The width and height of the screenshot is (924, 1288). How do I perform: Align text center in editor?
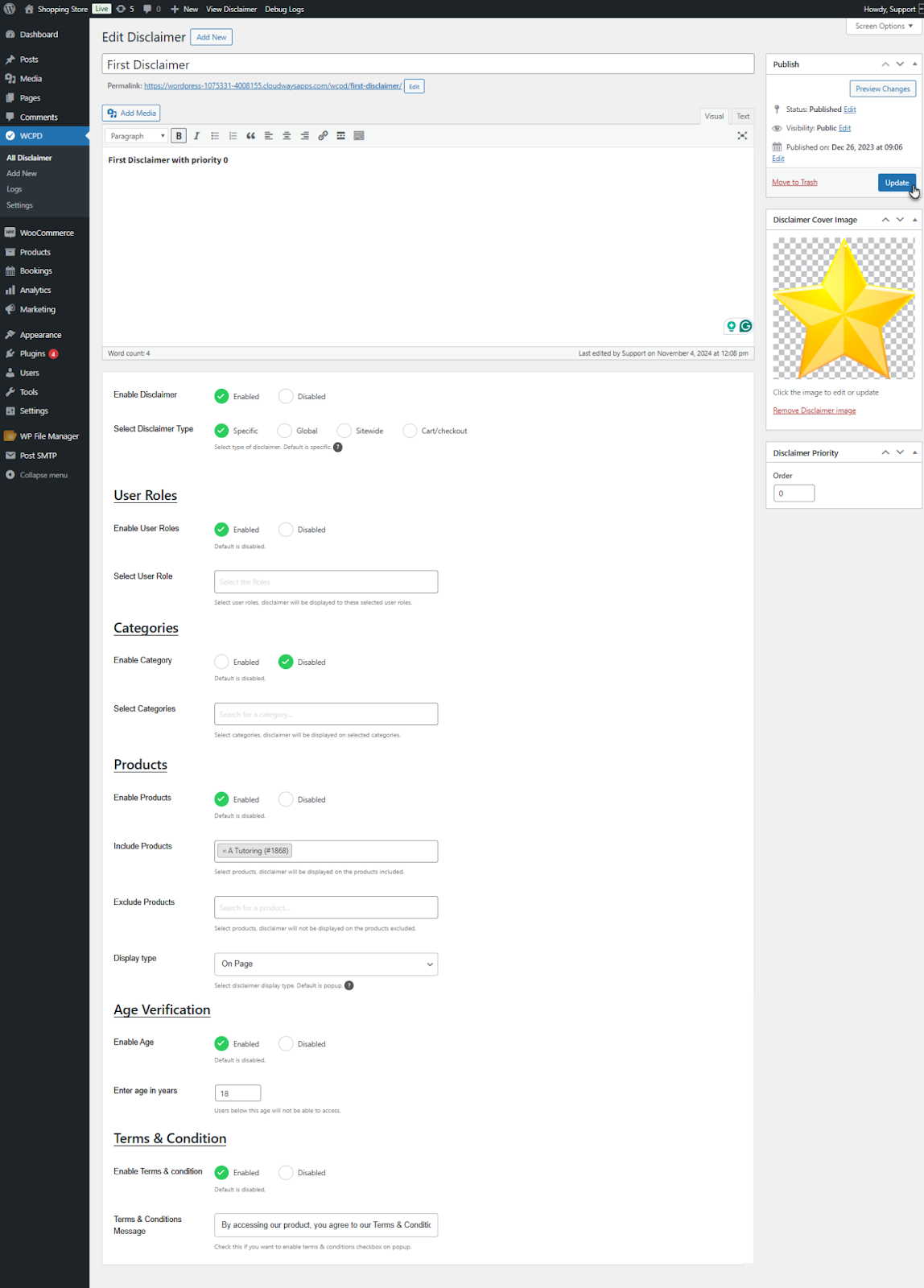pos(287,136)
